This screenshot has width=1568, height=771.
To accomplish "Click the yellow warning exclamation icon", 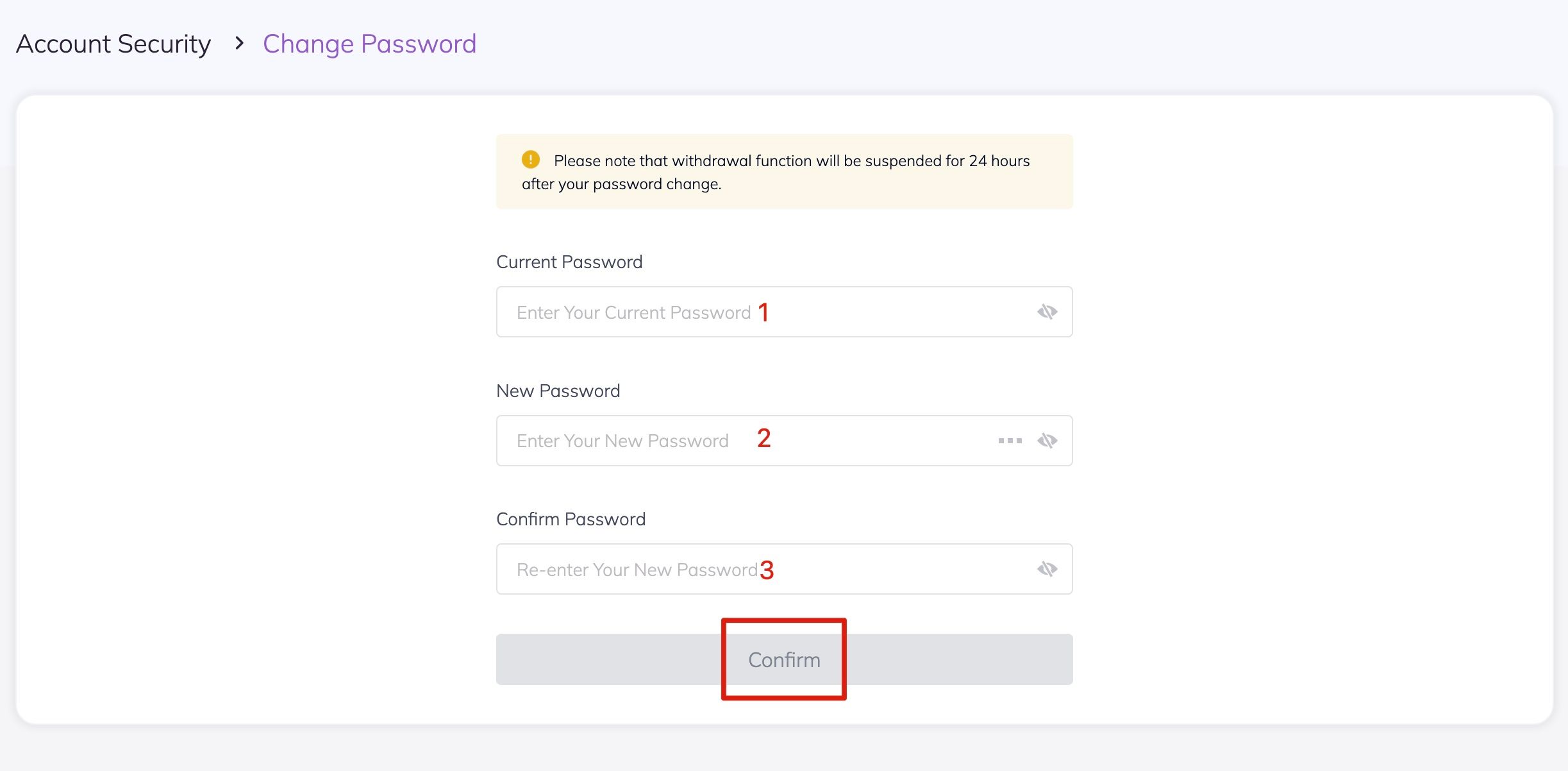I will point(530,159).
